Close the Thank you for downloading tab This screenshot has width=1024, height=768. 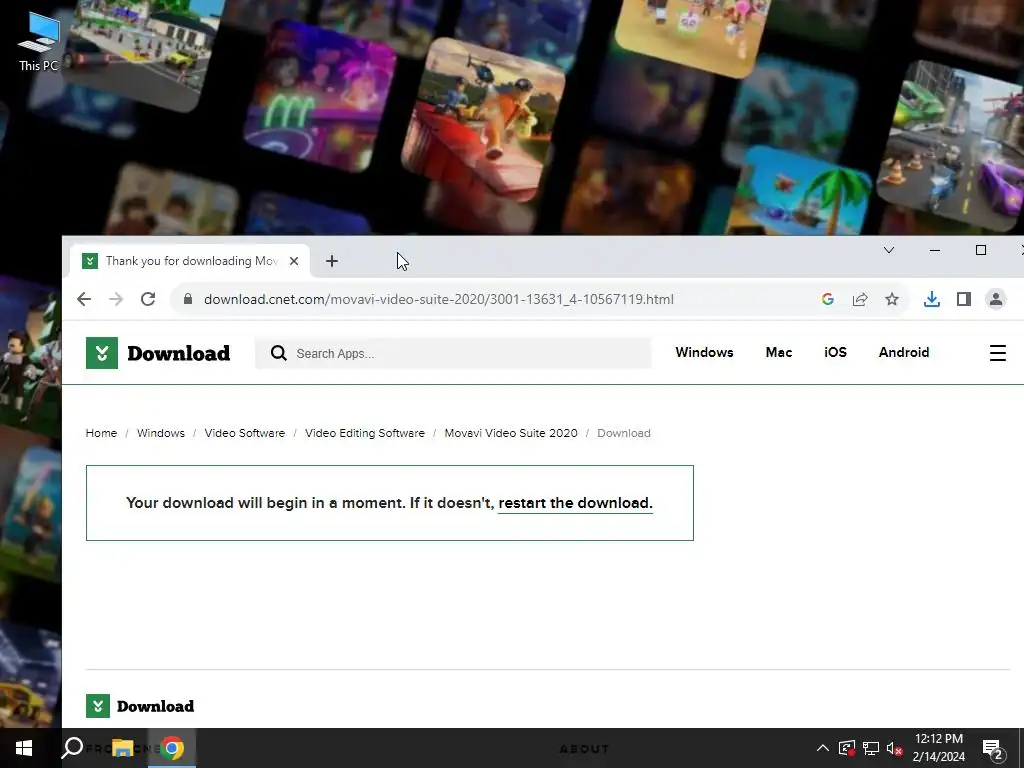[294, 261]
